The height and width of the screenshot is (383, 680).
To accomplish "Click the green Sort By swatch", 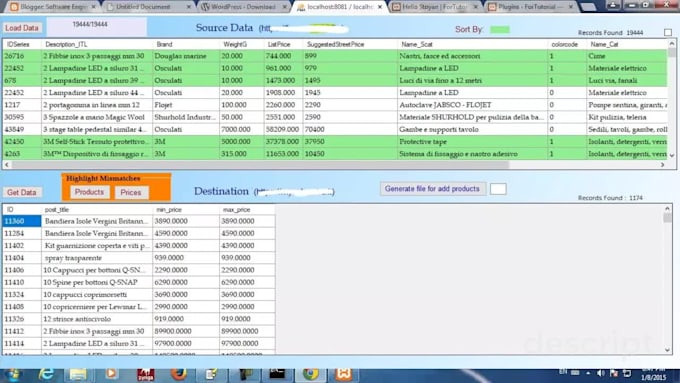I will (500, 29).
